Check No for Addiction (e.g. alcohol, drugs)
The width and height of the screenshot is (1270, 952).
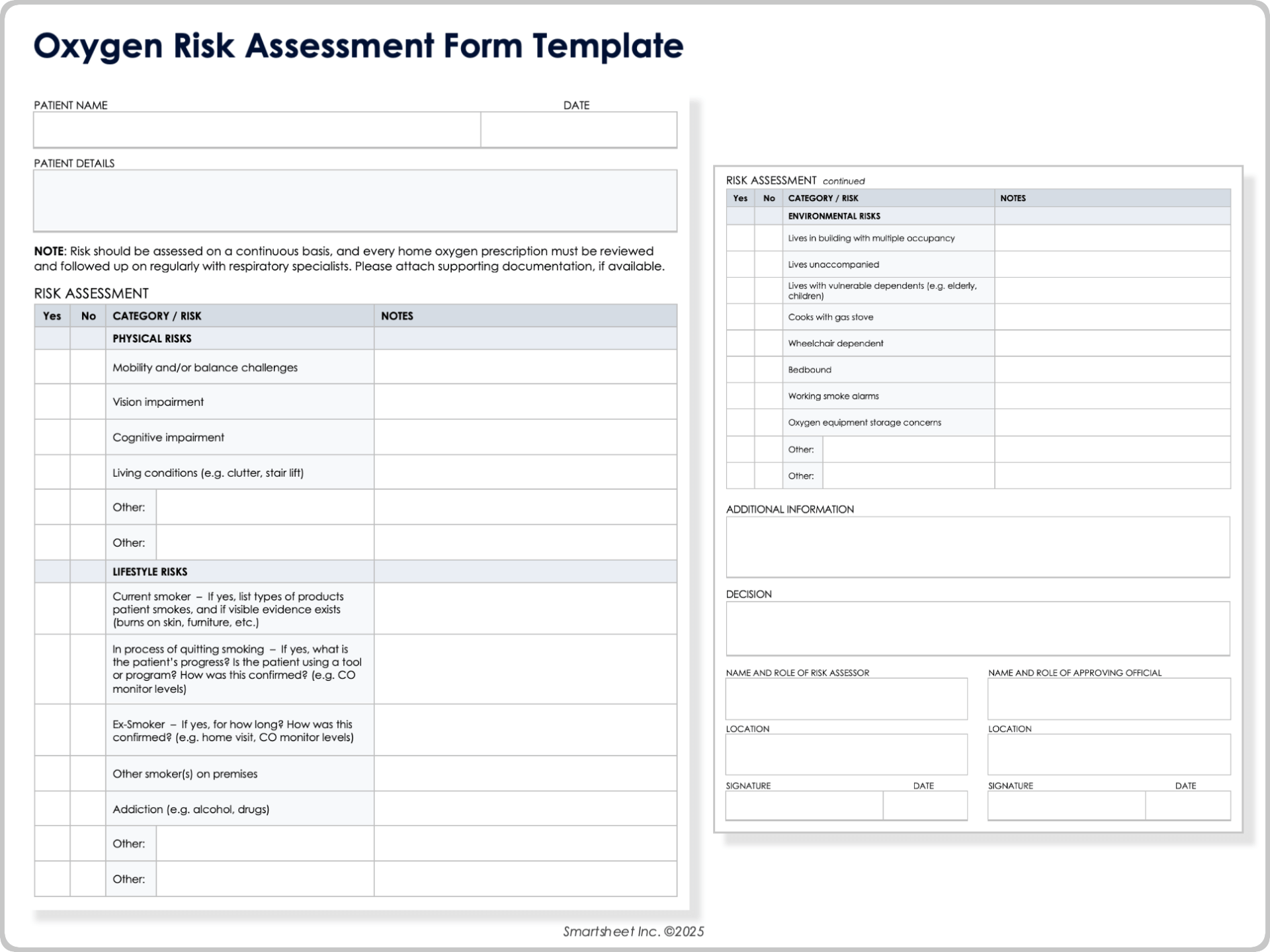(x=88, y=808)
